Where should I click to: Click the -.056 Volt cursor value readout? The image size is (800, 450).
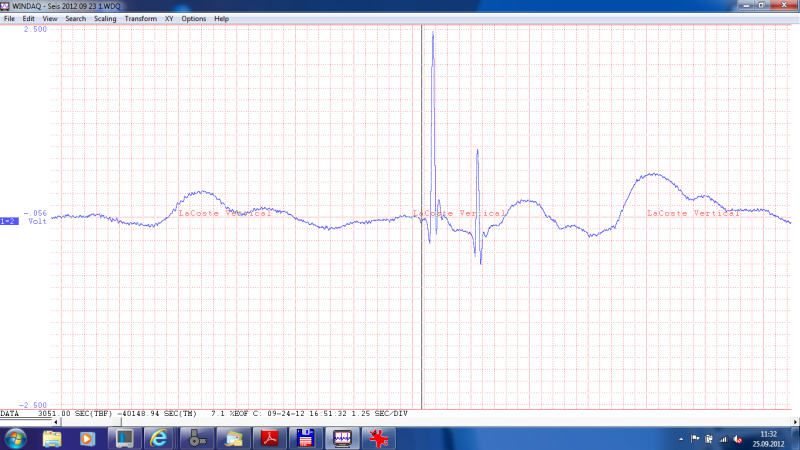tap(35, 217)
